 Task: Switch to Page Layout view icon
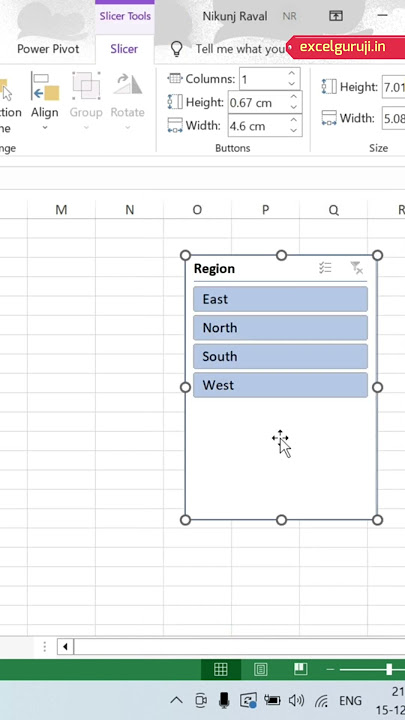click(261, 670)
